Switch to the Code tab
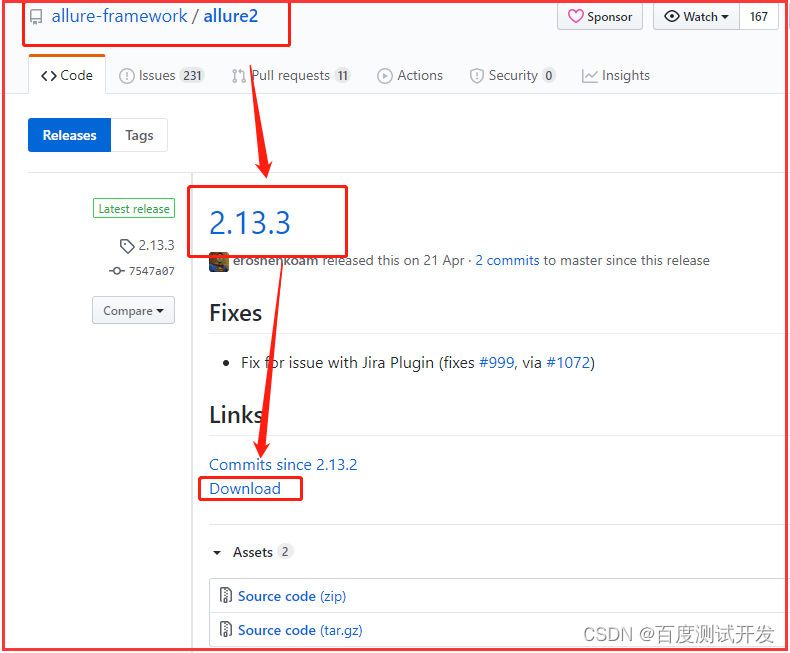 67,76
